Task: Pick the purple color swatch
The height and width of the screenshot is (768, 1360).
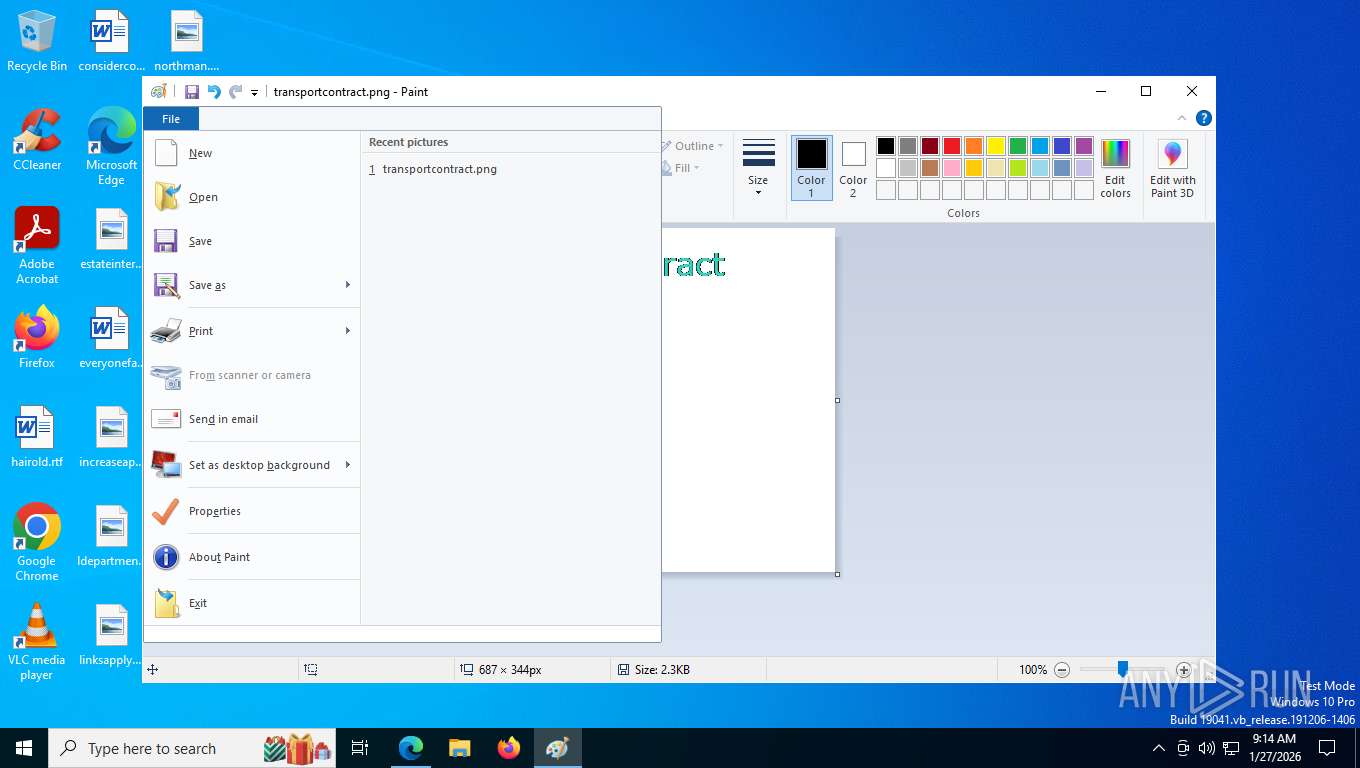Action: pos(1084,146)
